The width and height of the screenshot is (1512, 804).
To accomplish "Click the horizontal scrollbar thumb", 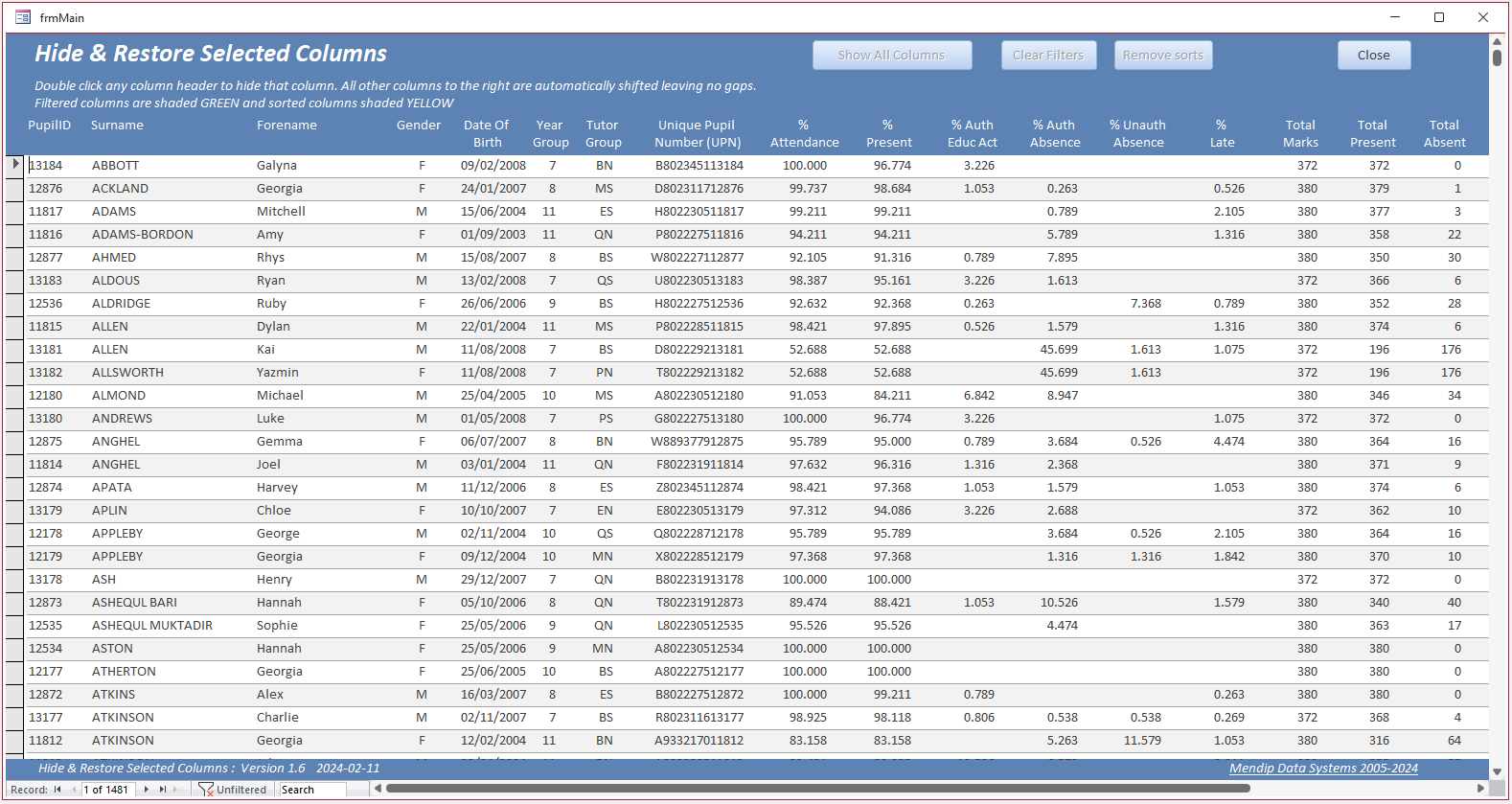I will 818,789.
